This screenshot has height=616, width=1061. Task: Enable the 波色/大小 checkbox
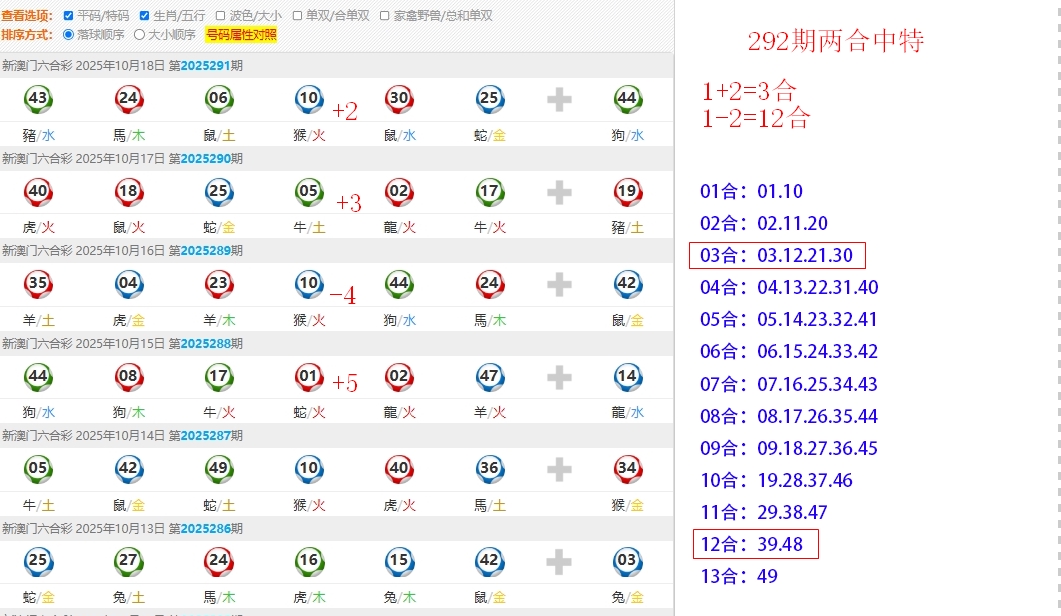(221, 16)
